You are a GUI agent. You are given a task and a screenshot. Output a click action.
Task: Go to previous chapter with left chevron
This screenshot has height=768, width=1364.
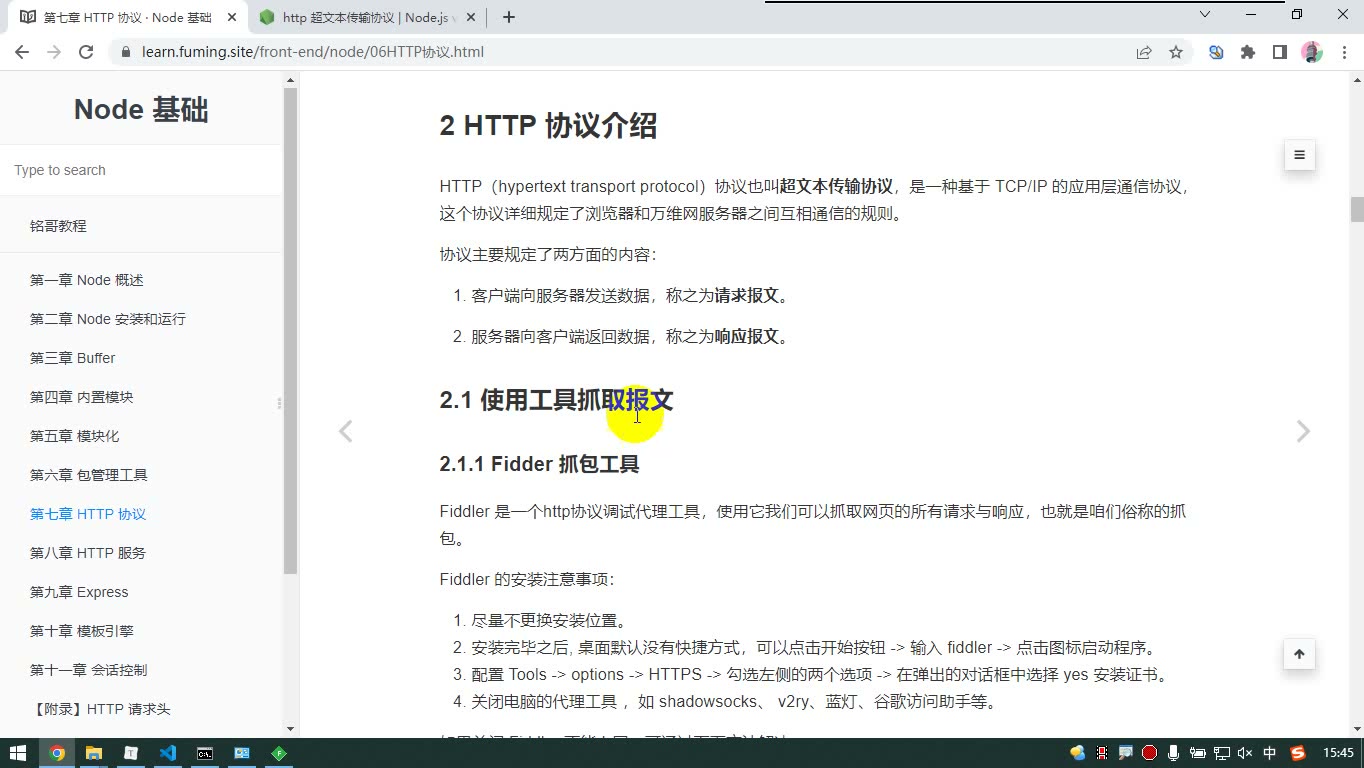pyautogui.click(x=345, y=431)
